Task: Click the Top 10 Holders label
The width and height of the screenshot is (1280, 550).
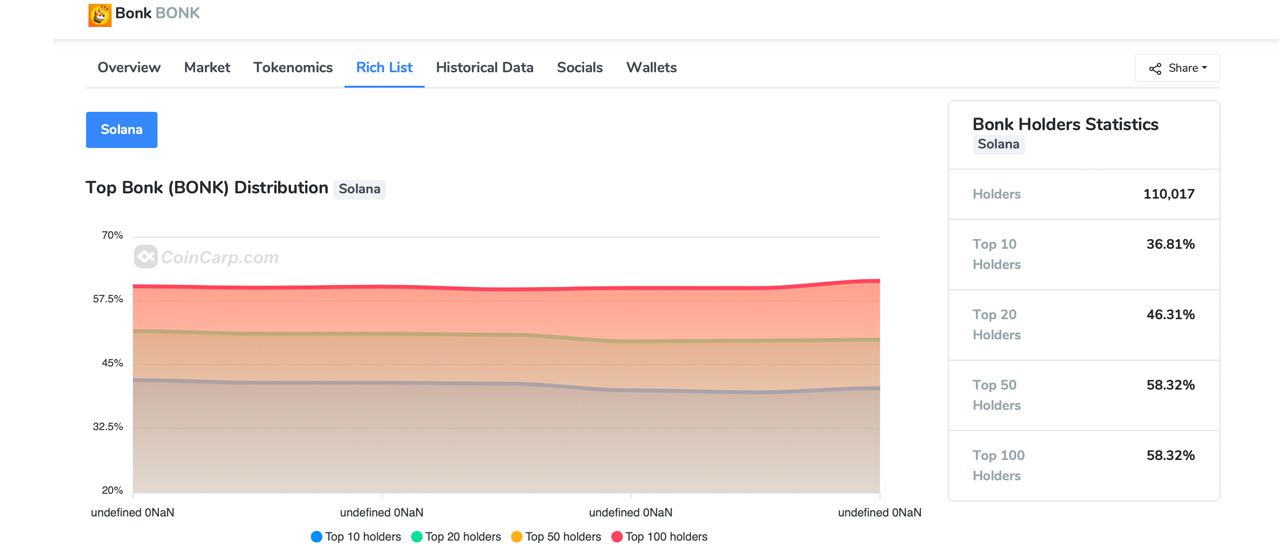Action: (996, 254)
